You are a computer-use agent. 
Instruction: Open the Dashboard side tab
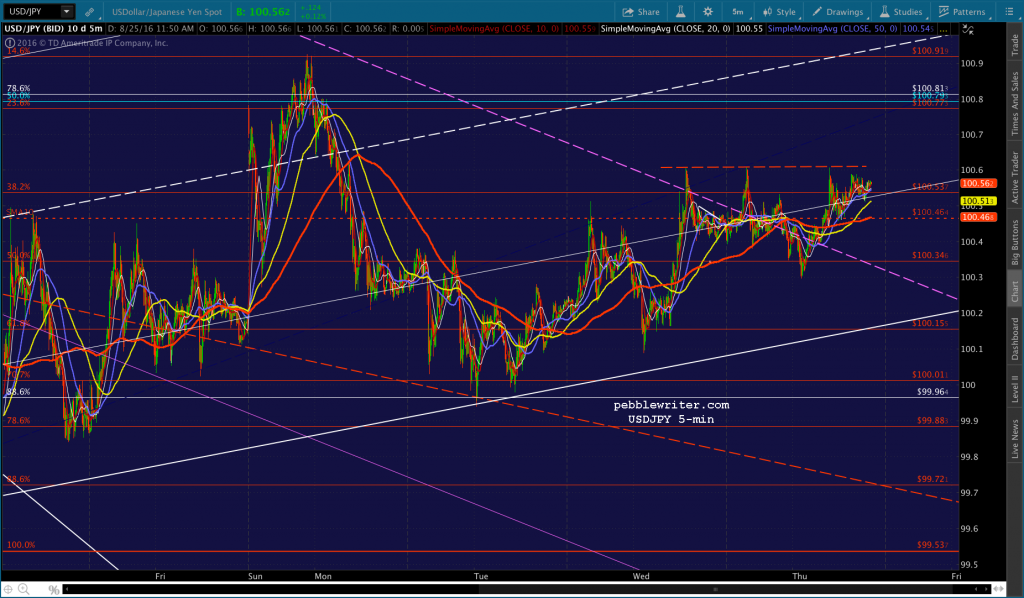[1015, 338]
